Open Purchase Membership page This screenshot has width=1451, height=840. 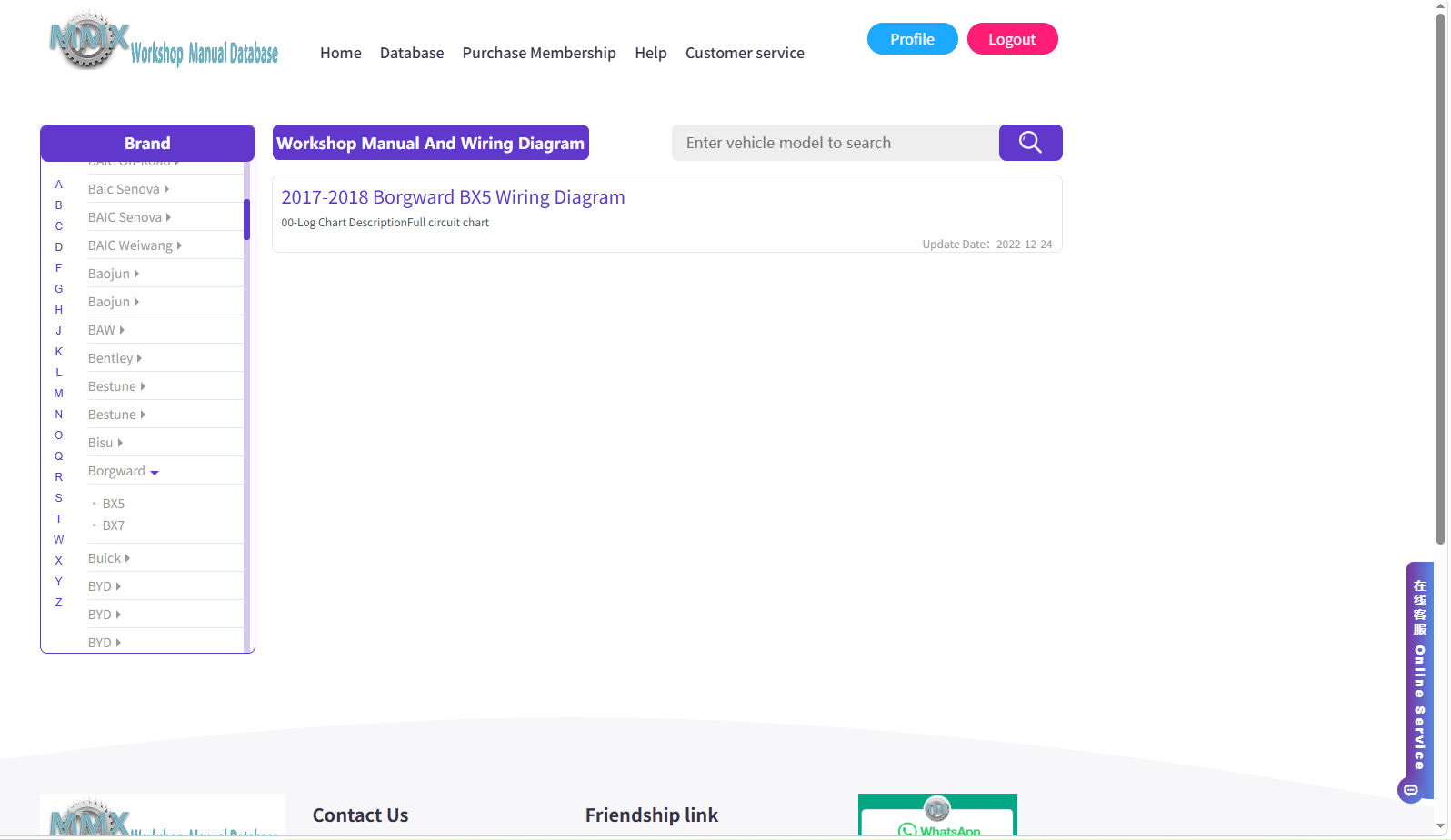(x=539, y=53)
